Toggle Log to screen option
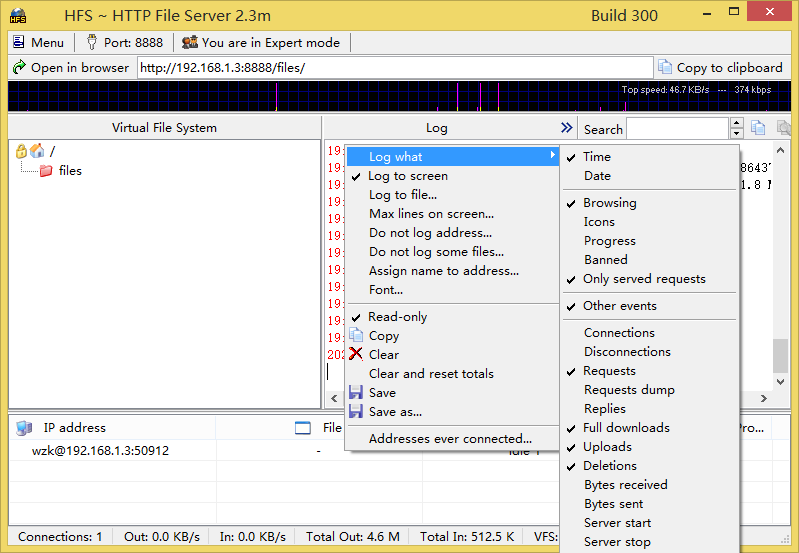The image size is (799, 553). [452, 176]
